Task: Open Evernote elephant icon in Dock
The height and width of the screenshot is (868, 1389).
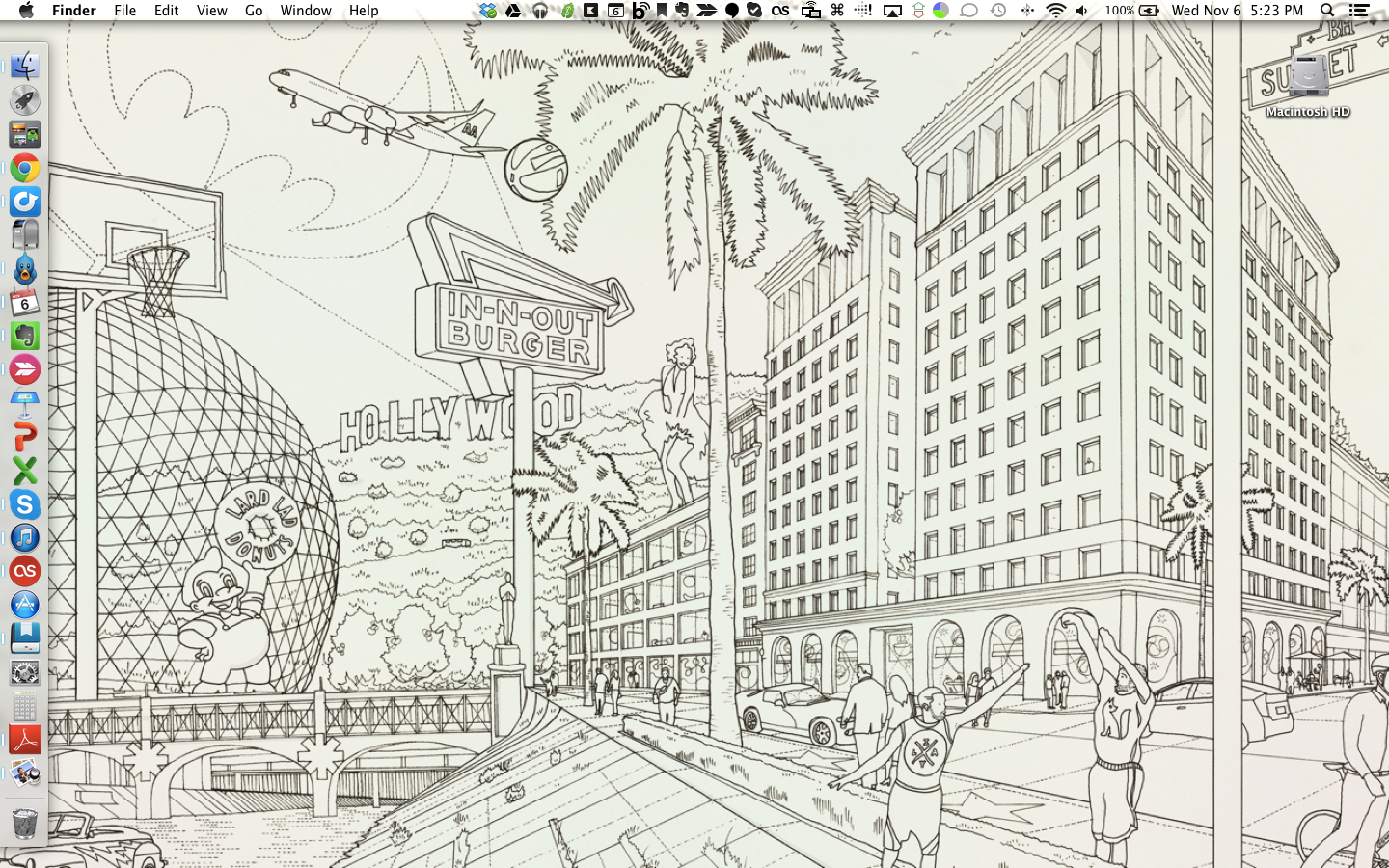Action: 25,336
